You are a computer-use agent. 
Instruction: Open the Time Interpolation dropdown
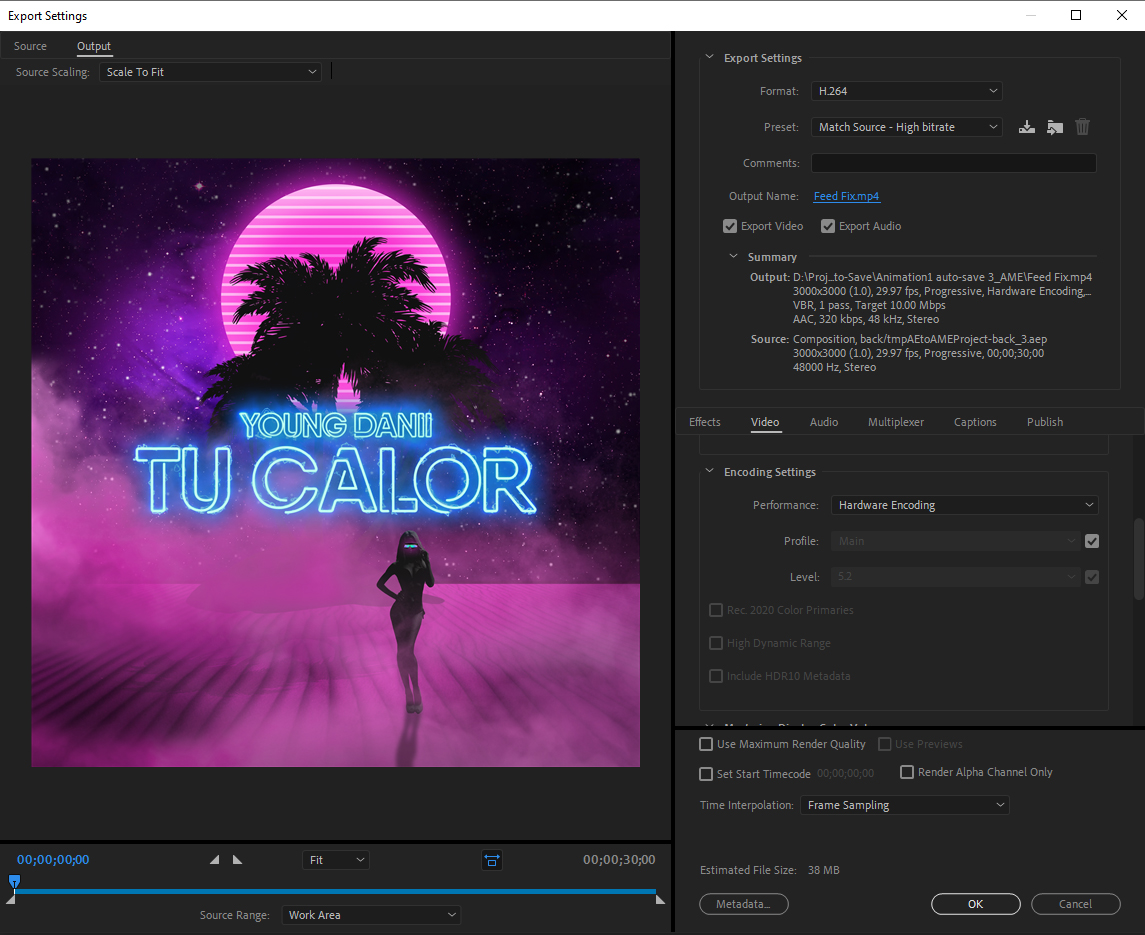904,805
